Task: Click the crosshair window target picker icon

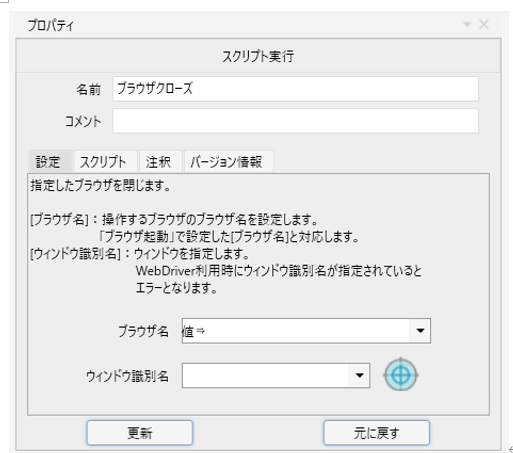Action: click(401, 375)
